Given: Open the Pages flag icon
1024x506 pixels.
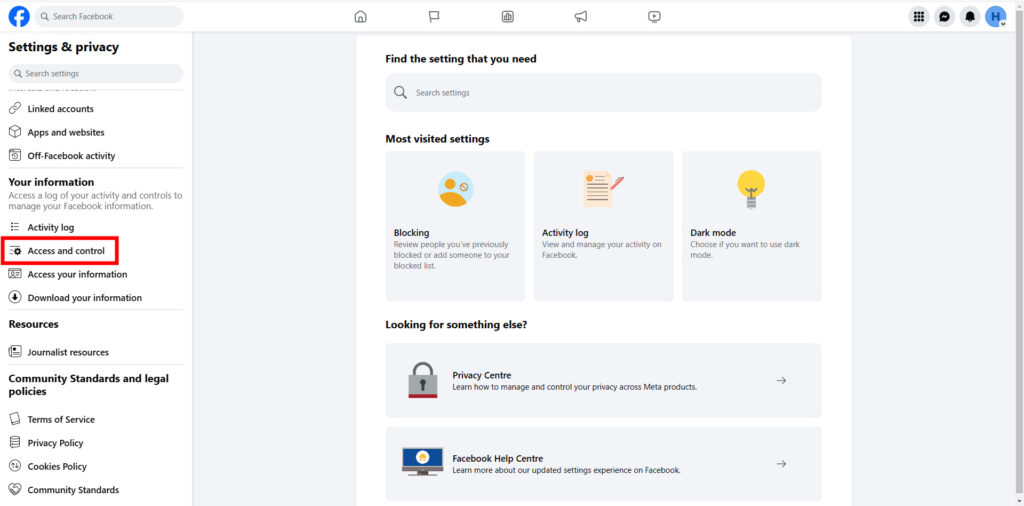Looking at the screenshot, I should (x=434, y=17).
